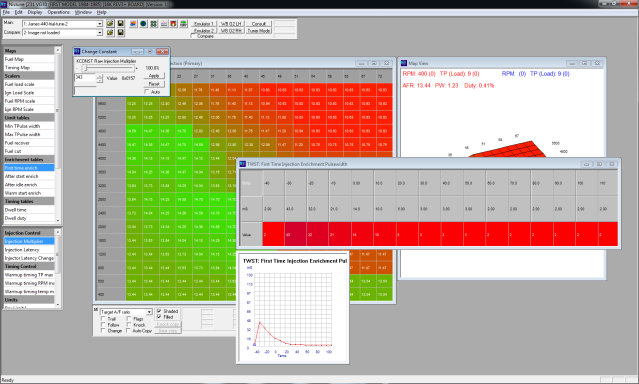Click the open file icon beside the Main dropdown
Image resolution: width=639 pixels, height=384 pixels.
pyautogui.click(x=110, y=24)
